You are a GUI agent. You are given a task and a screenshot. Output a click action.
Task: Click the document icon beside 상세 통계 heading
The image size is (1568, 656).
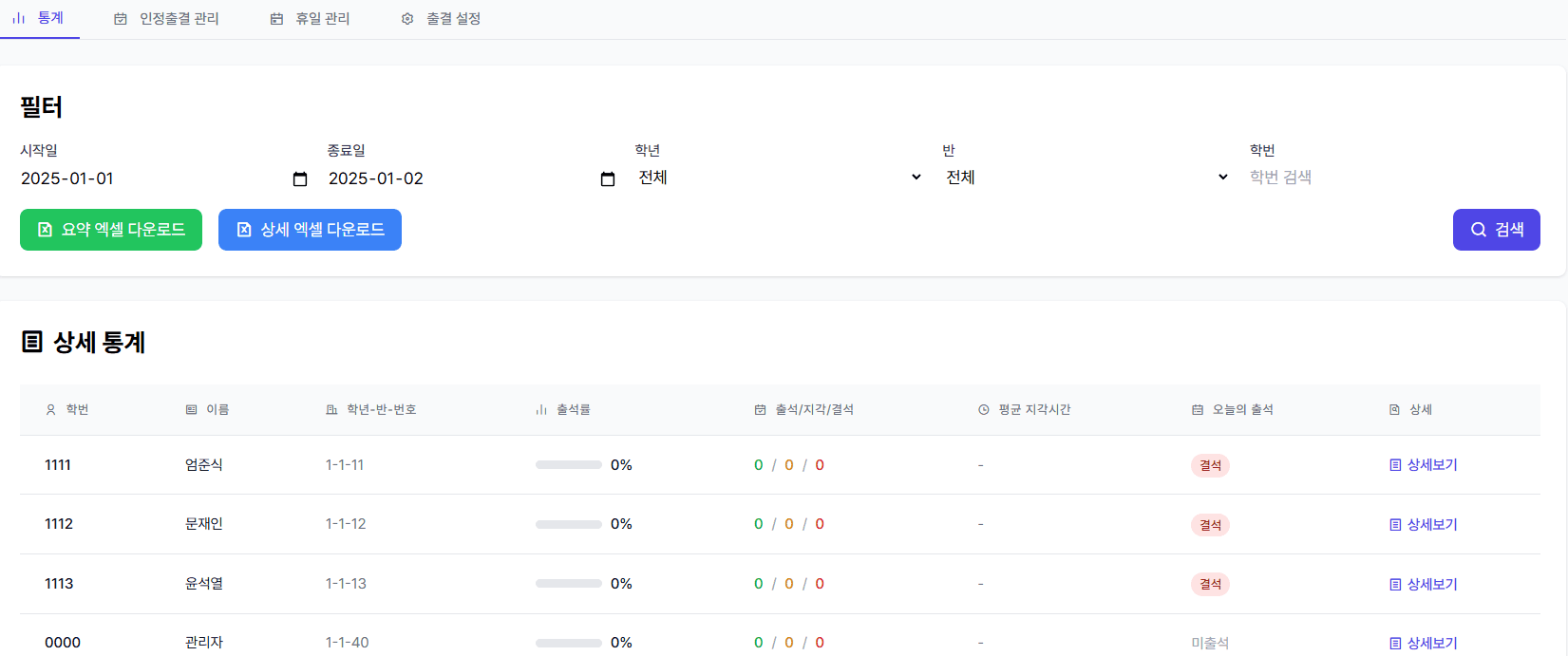(32, 342)
